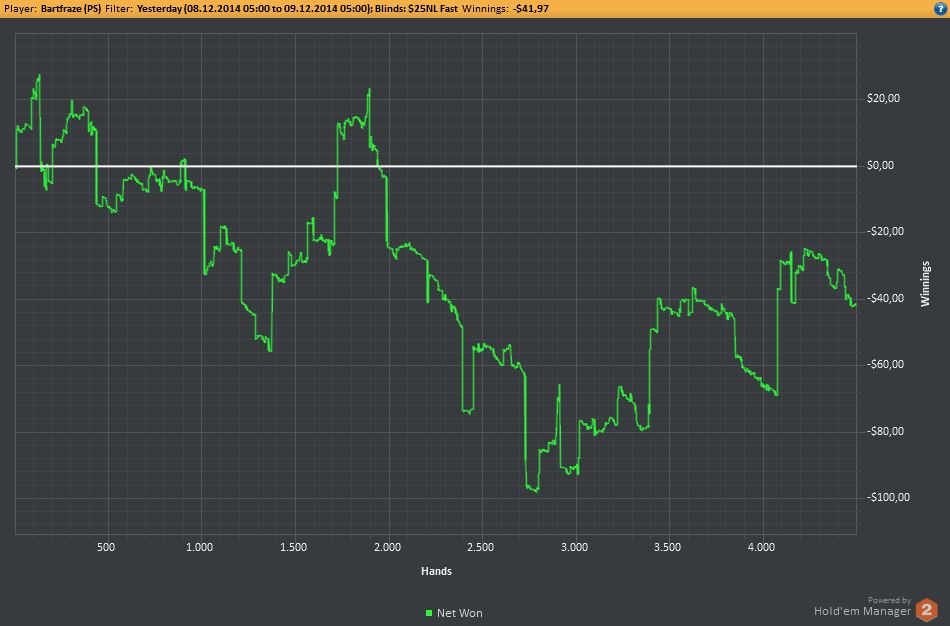This screenshot has width=950, height=626.
Task: Toggle the Net Won series legend label
Action: coord(460,613)
